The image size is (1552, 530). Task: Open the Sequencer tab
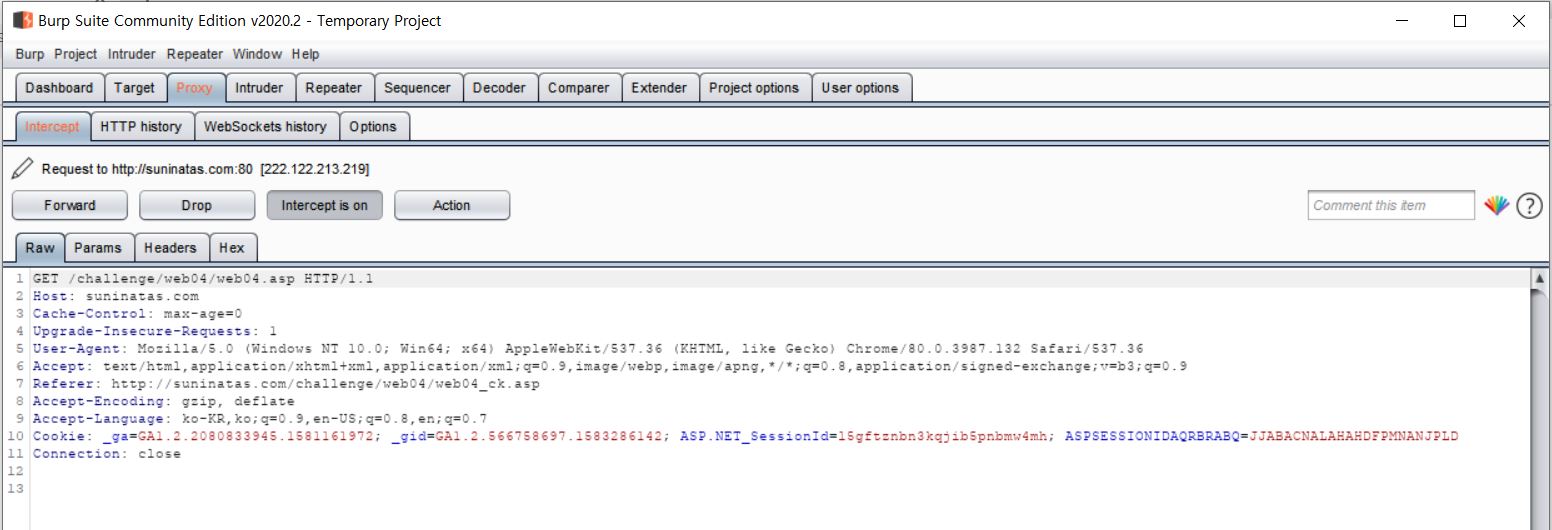418,88
